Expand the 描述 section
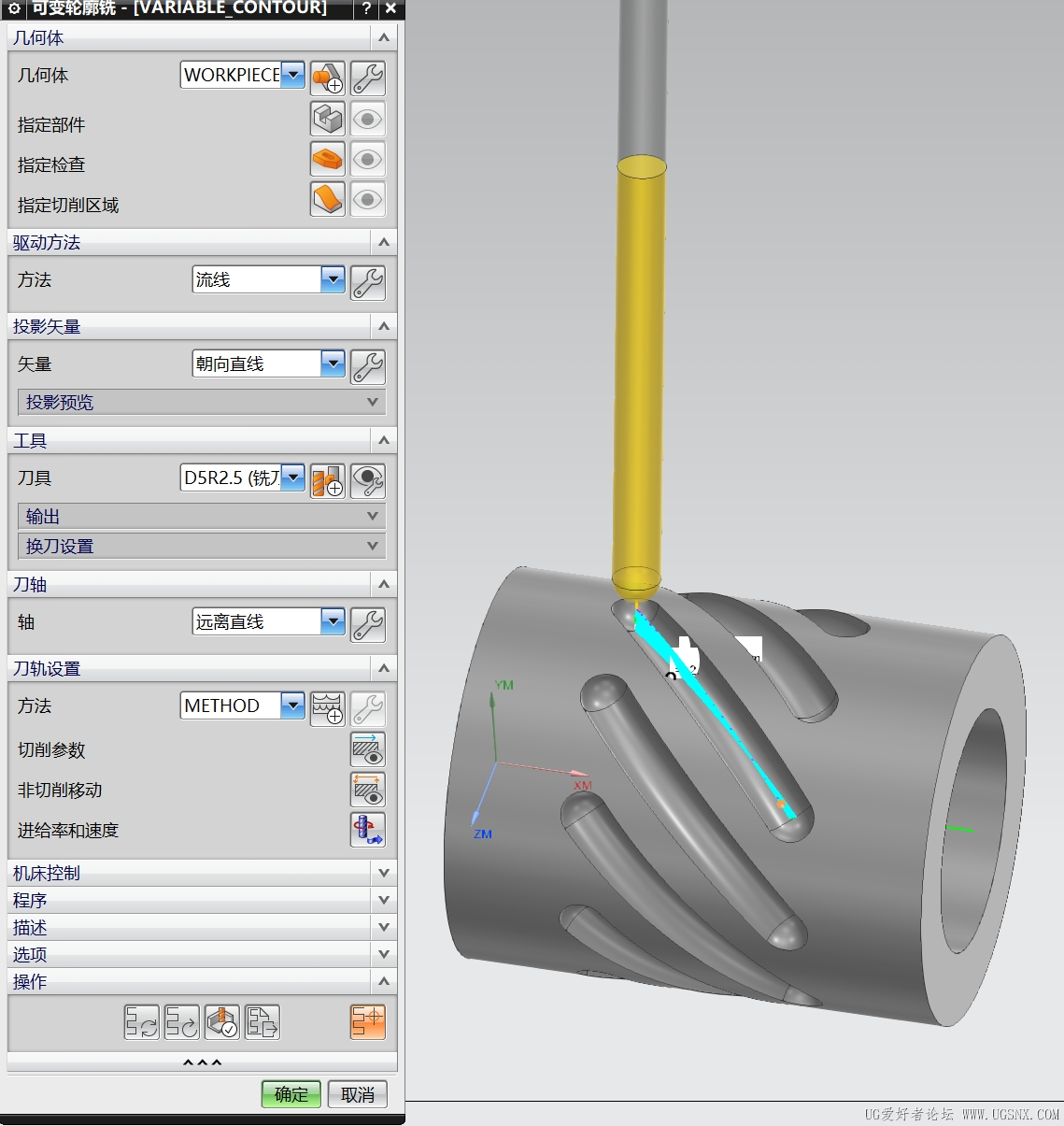The width and height of the screenshot is (1064, 1126). 202,928
